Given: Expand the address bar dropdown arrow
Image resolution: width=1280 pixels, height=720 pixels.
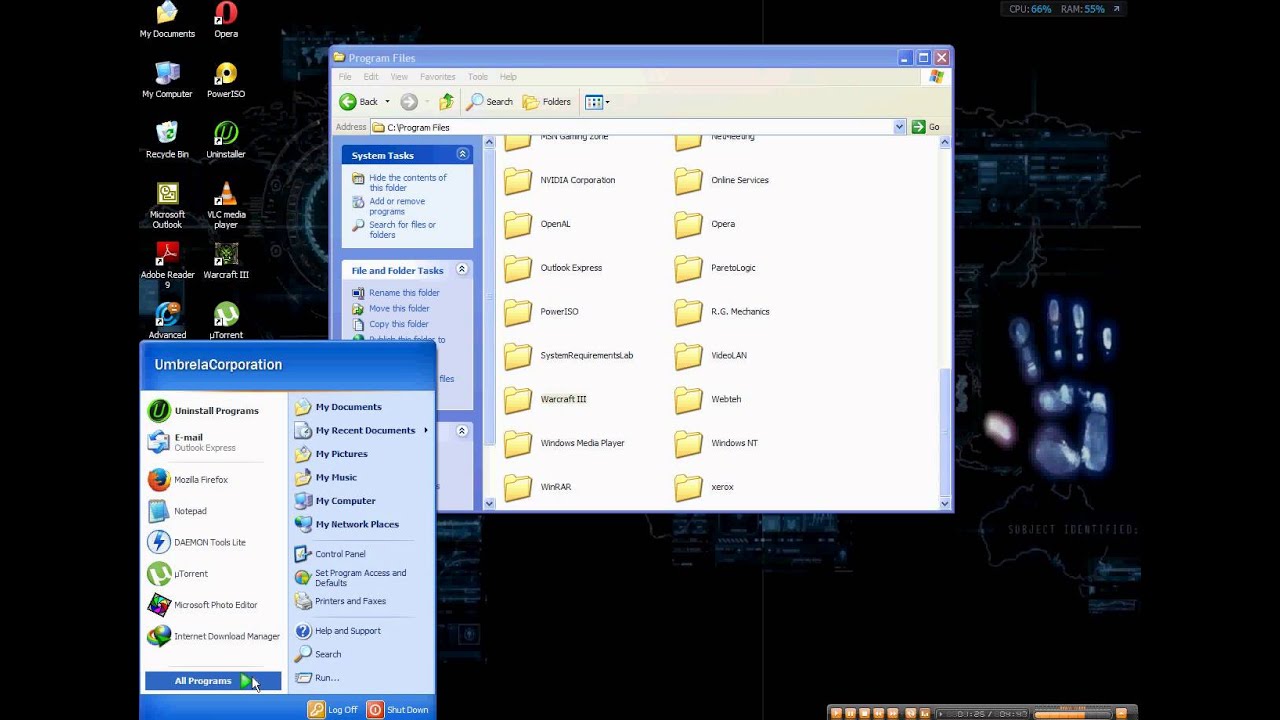Looking at the screenshot, I should click(x=899, y=127).
